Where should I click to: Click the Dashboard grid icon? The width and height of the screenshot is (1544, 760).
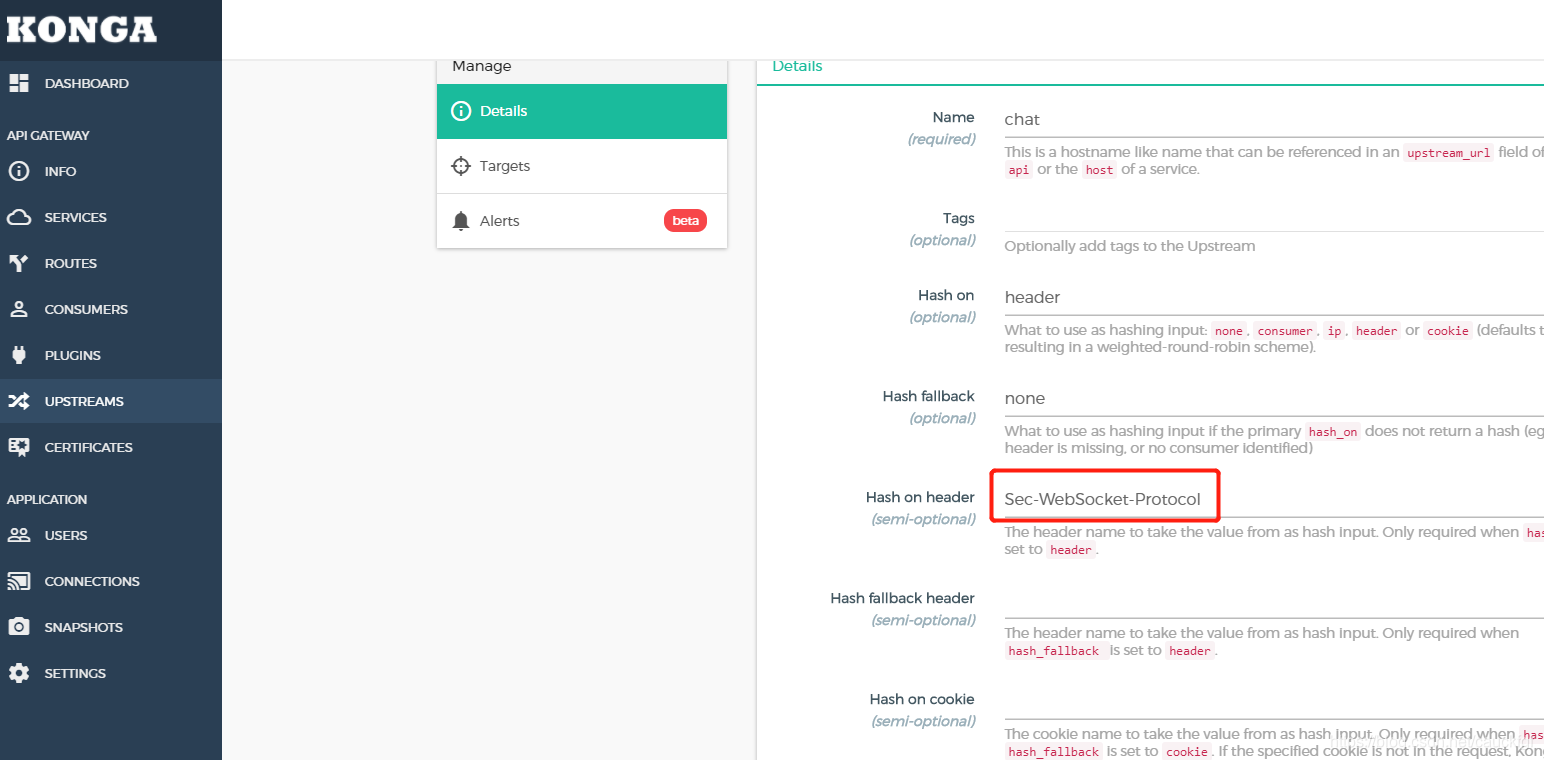click(19, 83)
